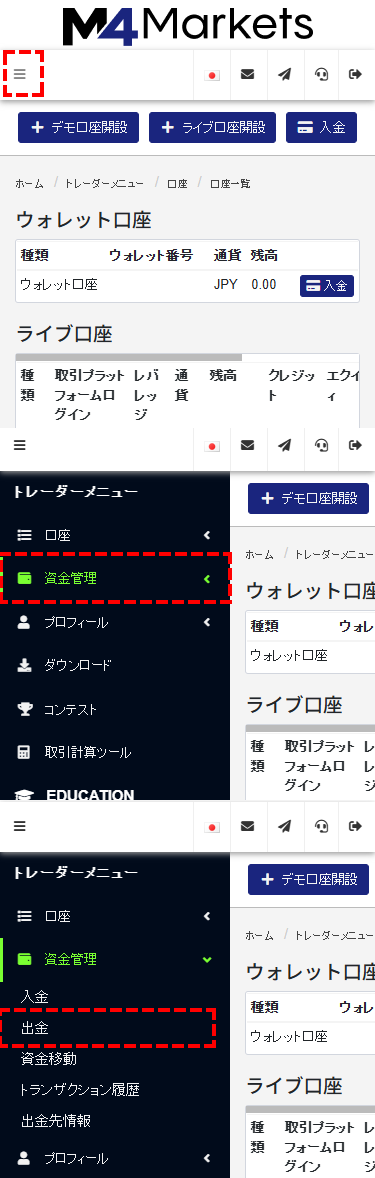Click headset icon in screenshot showing 出金 submenu
The width and height of the screenshot is (375, 1178).
coord(321,826)
